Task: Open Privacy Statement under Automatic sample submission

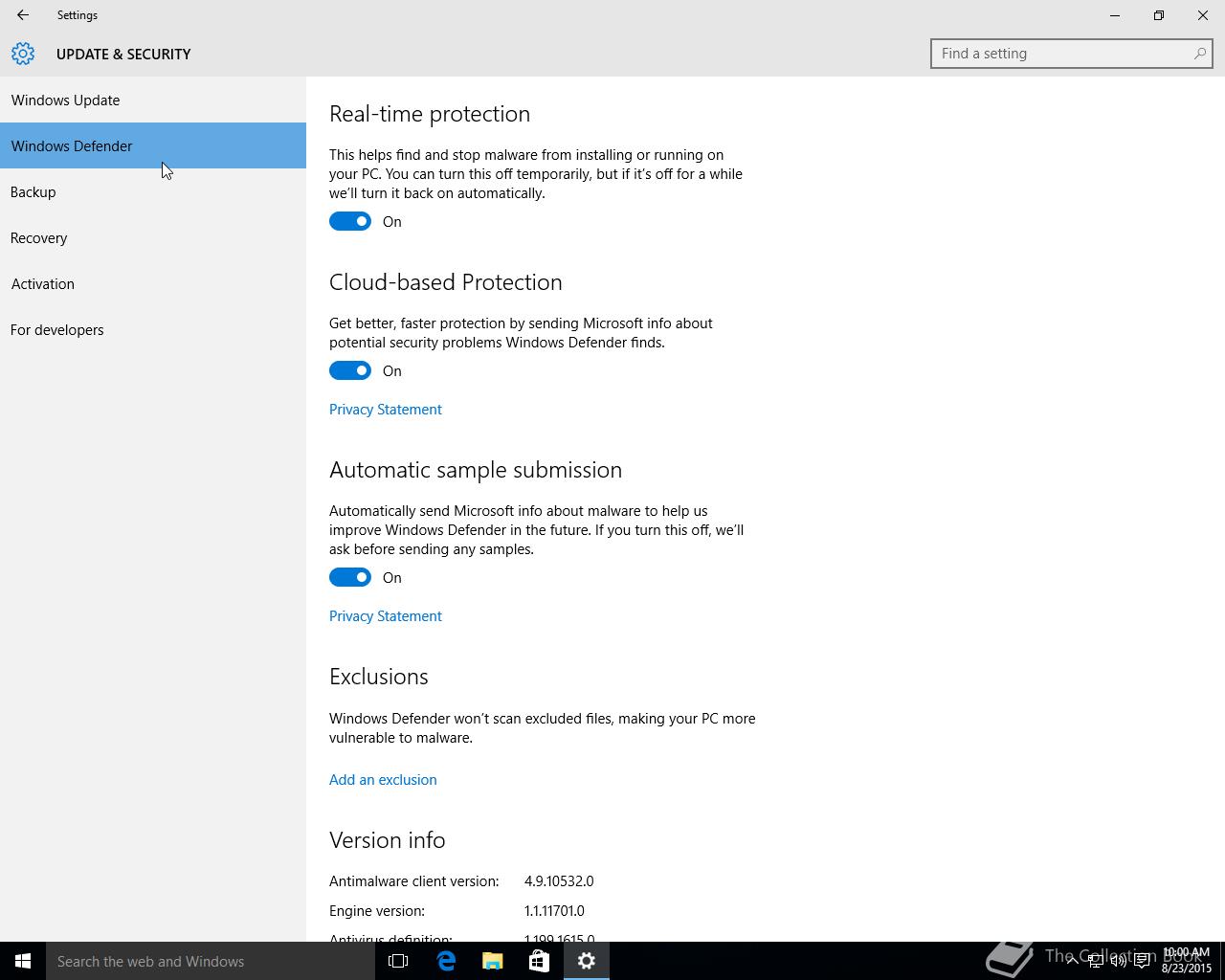Action: tap(386, 615)
